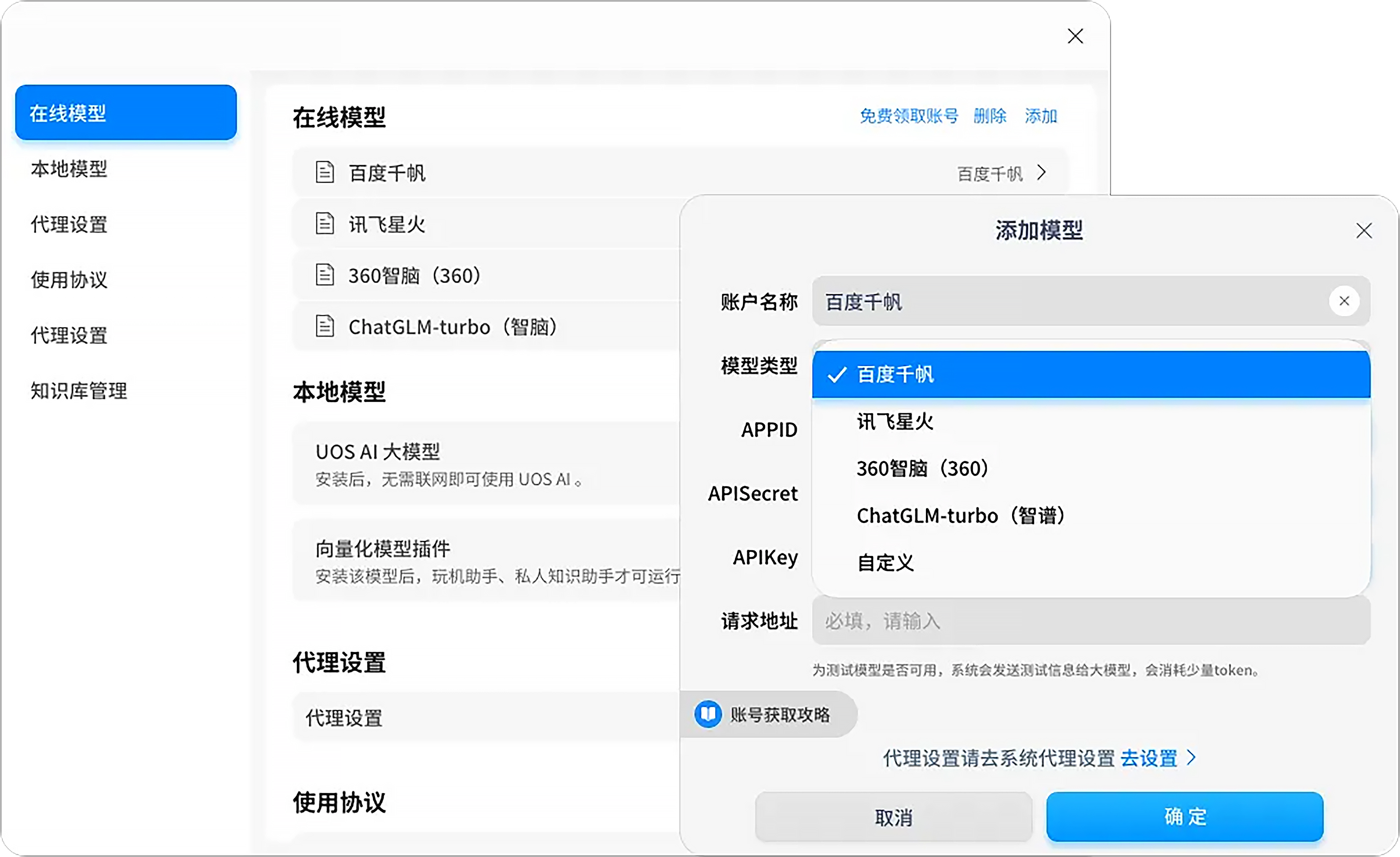The height and width of the screenshot is (857, 1400).
Task: Click the 代理设置 row in the settings panel
Action: [x=486, y=717]
